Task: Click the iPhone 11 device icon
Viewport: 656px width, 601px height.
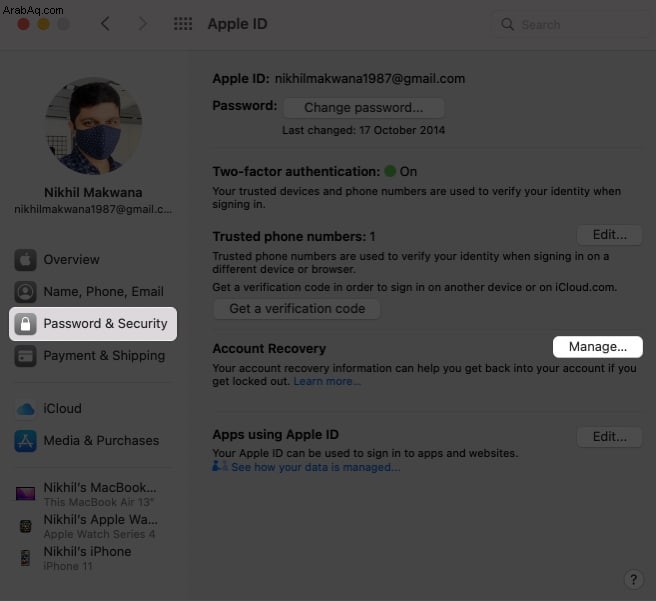Action: (x=26, y=558)
